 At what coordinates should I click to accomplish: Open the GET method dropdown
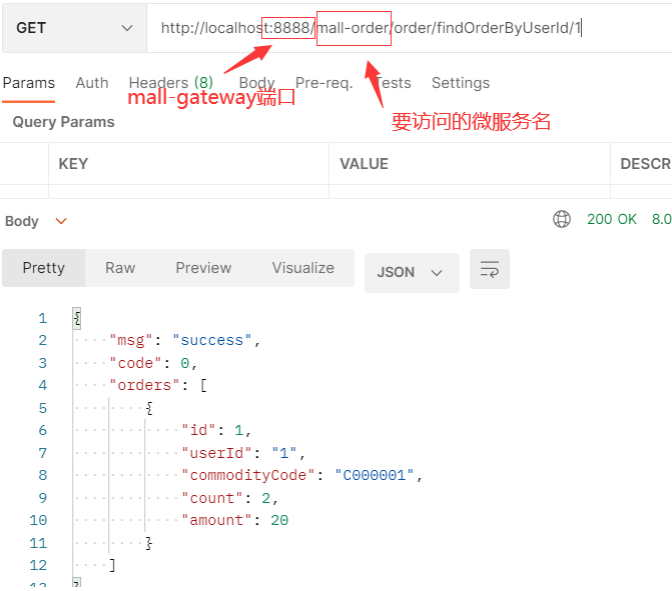click(x=74, y=28)
